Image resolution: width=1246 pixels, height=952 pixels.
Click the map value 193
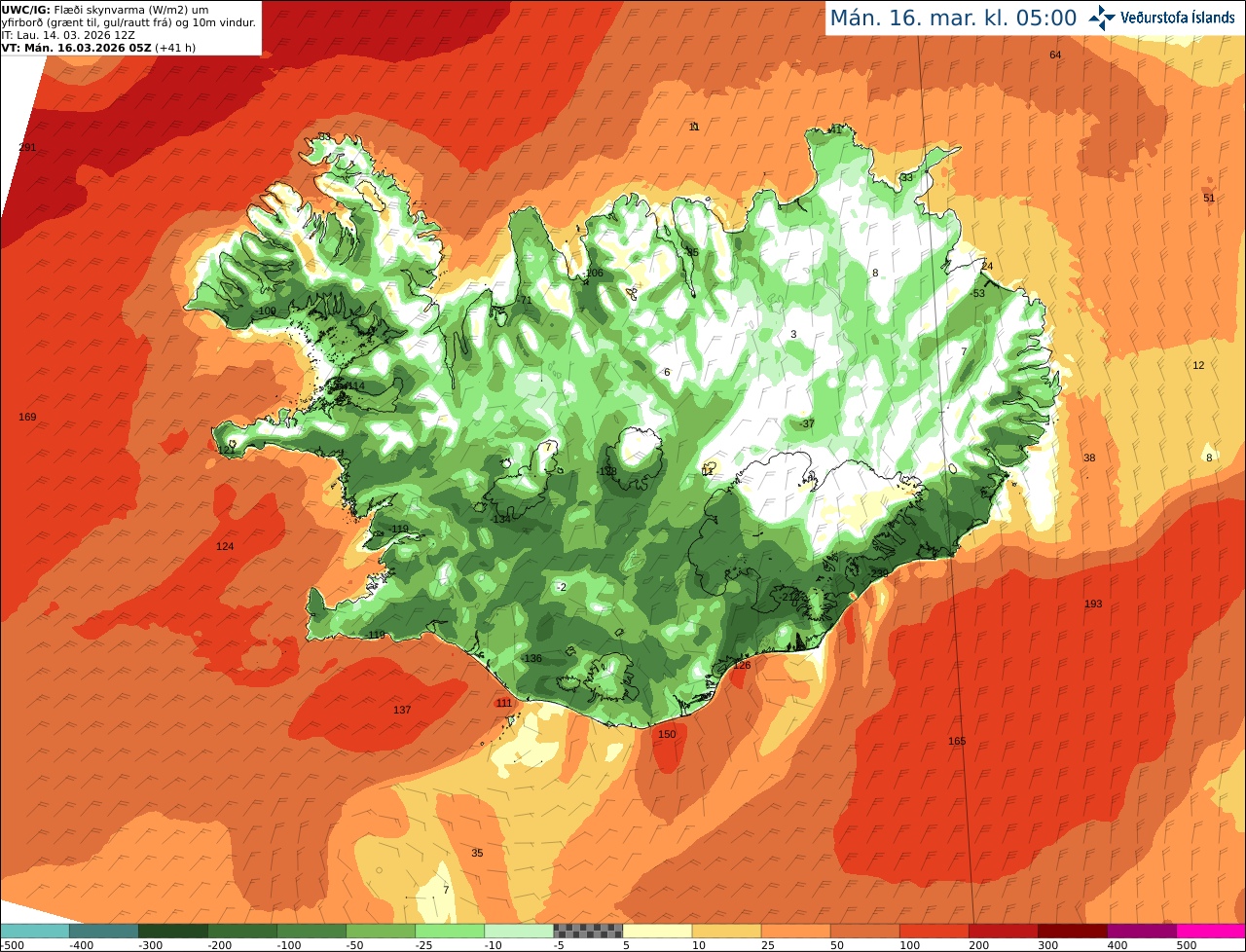(1093, 604)
